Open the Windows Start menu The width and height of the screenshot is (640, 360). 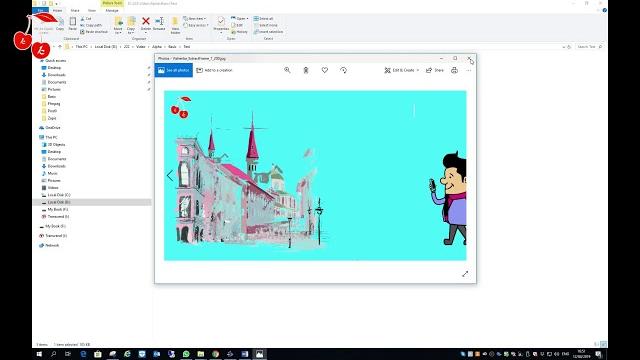pyautogui.click(x=39, y=354)
